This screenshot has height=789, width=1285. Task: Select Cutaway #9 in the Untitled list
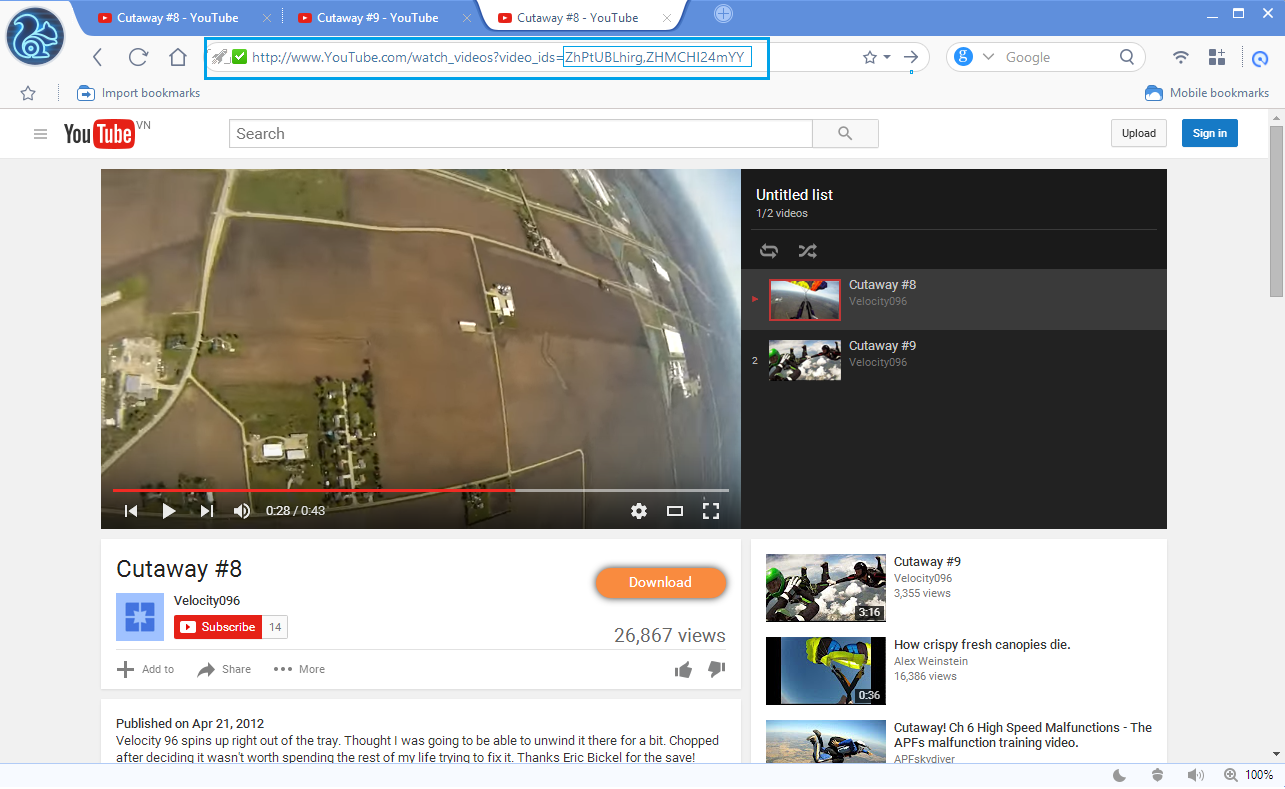(x=954, y=360)
